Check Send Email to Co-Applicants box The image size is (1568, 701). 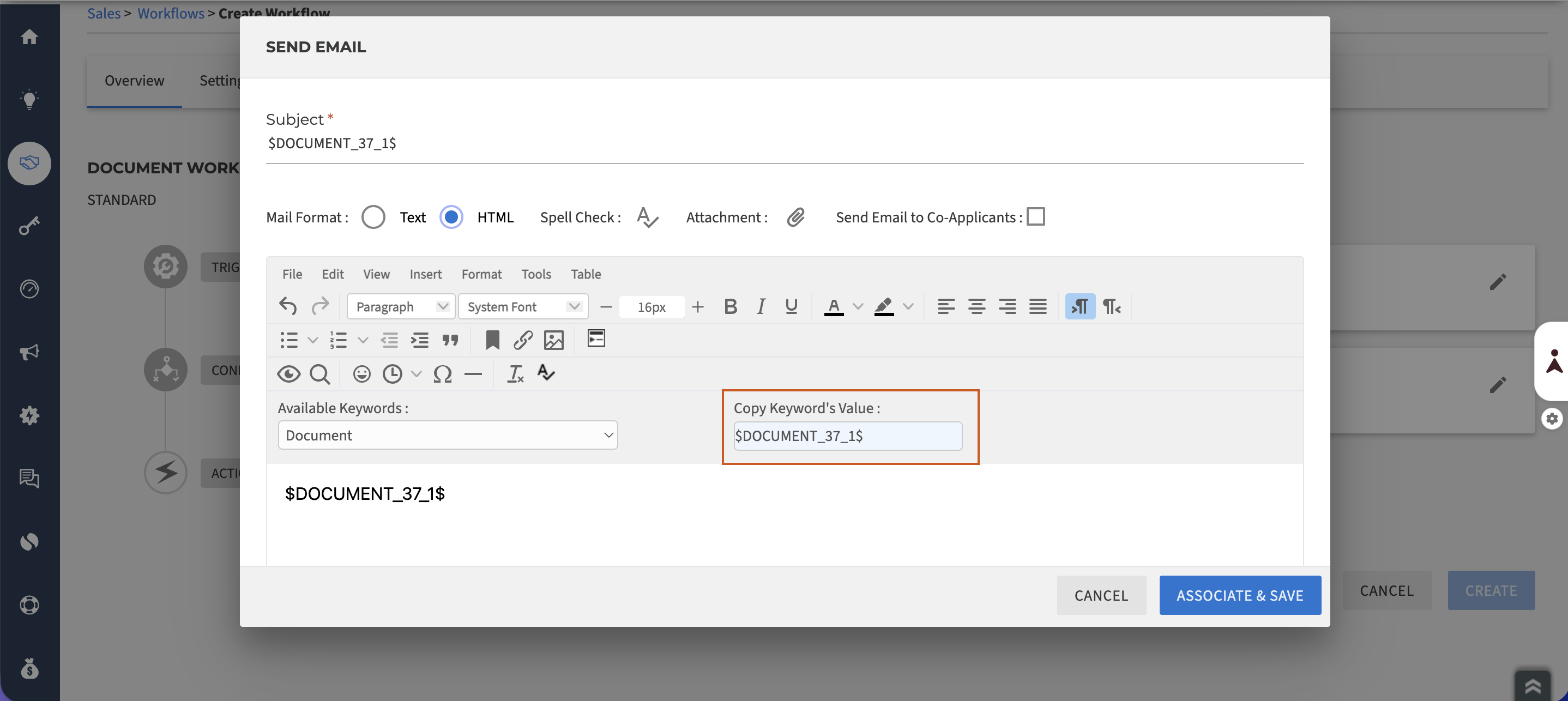(x=1035, y=216)
